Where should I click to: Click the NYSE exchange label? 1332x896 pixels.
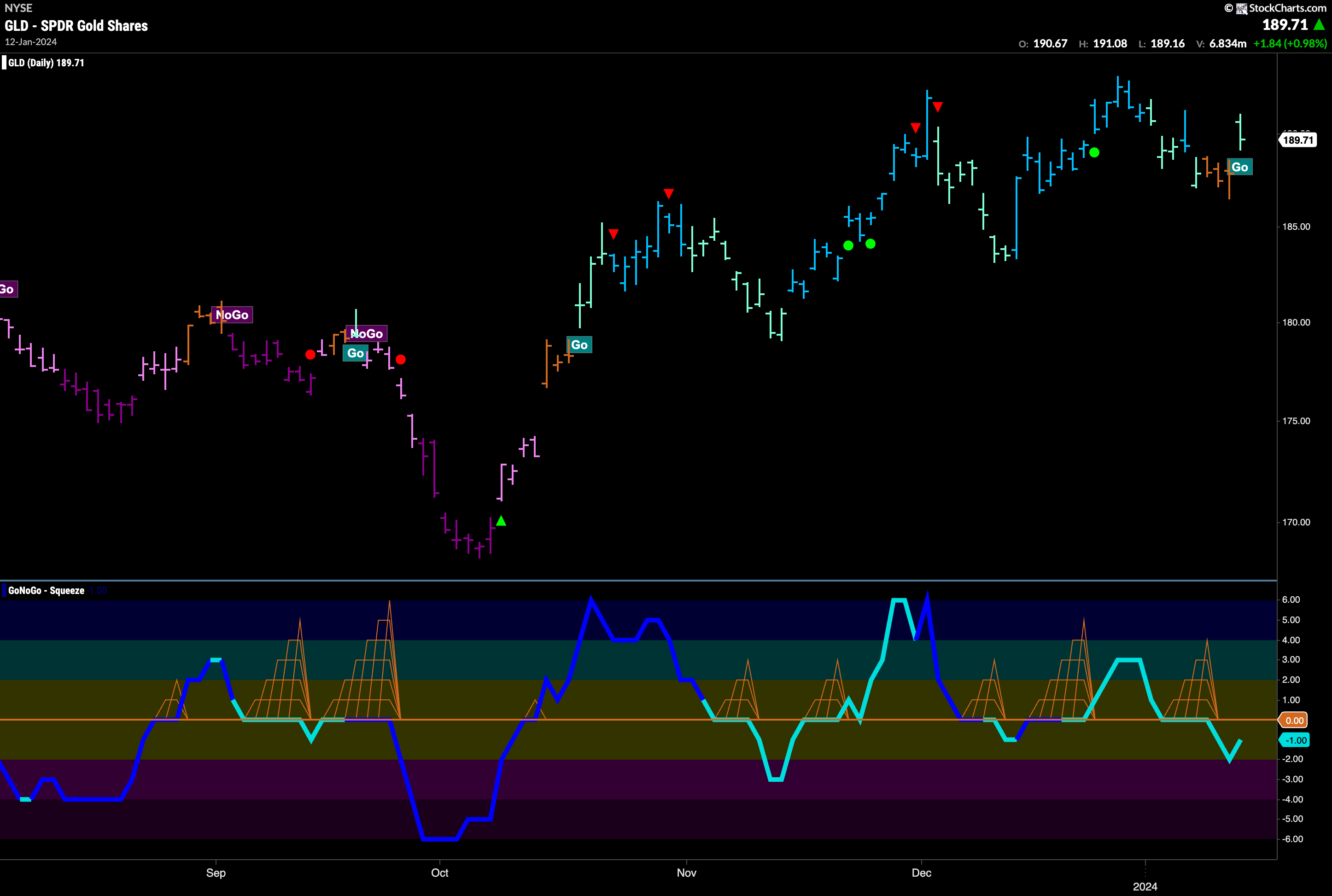(18, 8)
